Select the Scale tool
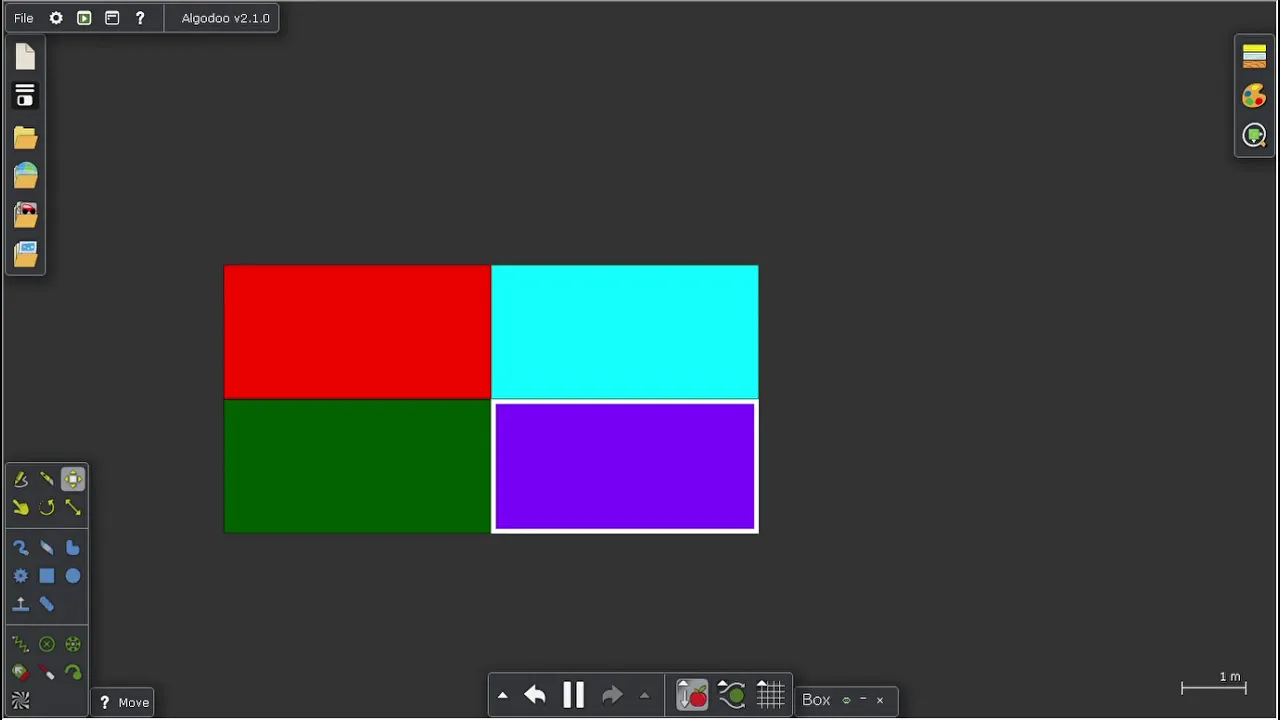This screenshot has width=1280, height=720. 73,508
